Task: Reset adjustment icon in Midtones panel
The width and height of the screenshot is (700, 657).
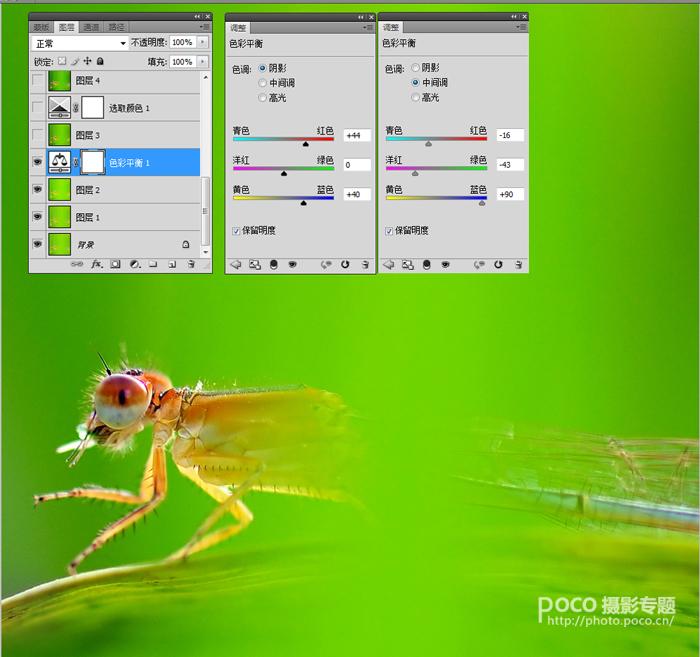Action: (498, 265)
